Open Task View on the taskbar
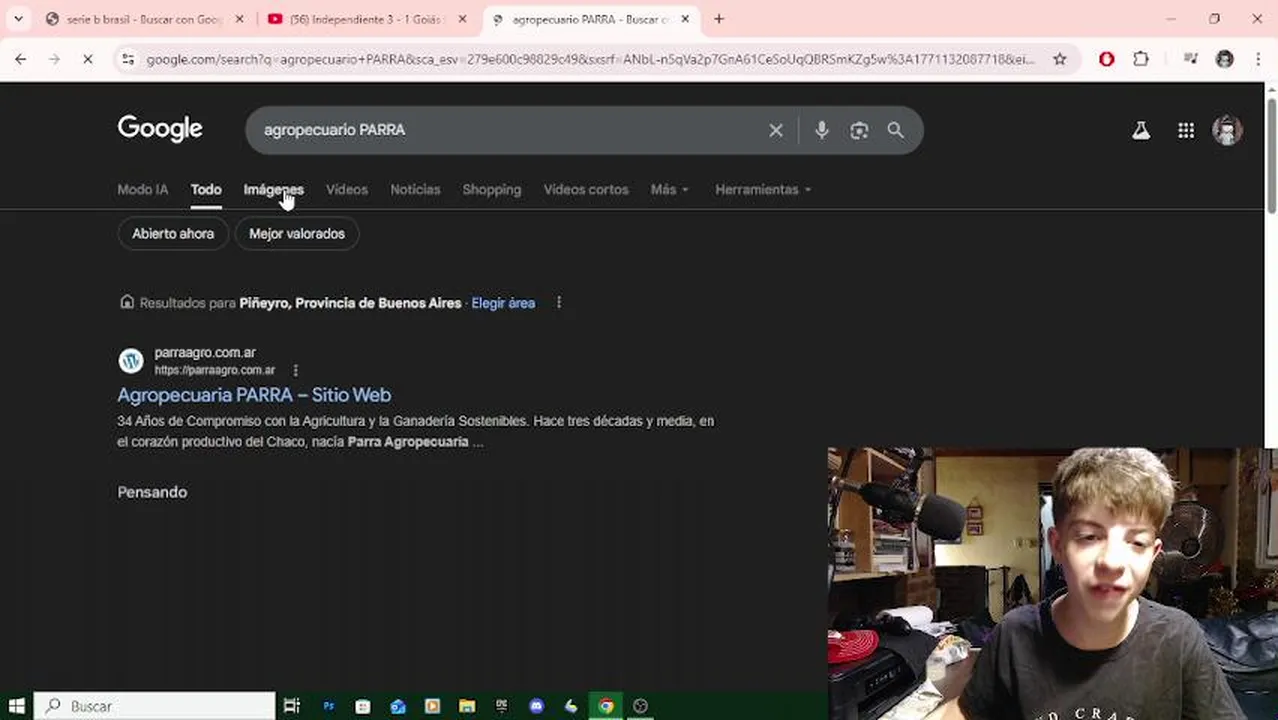This screenshot has width=1278, height=720. [x=292, y=706]
